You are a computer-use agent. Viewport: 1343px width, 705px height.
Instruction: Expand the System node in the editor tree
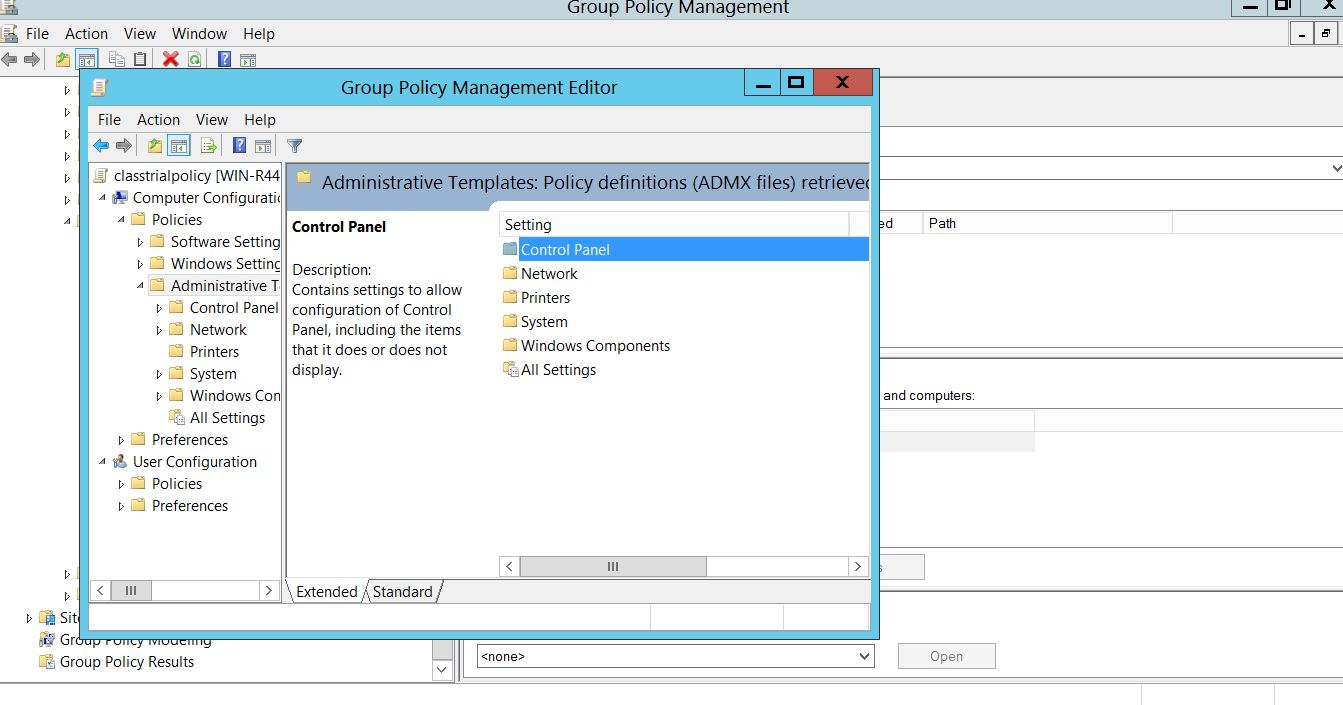(x=160, y=374)
